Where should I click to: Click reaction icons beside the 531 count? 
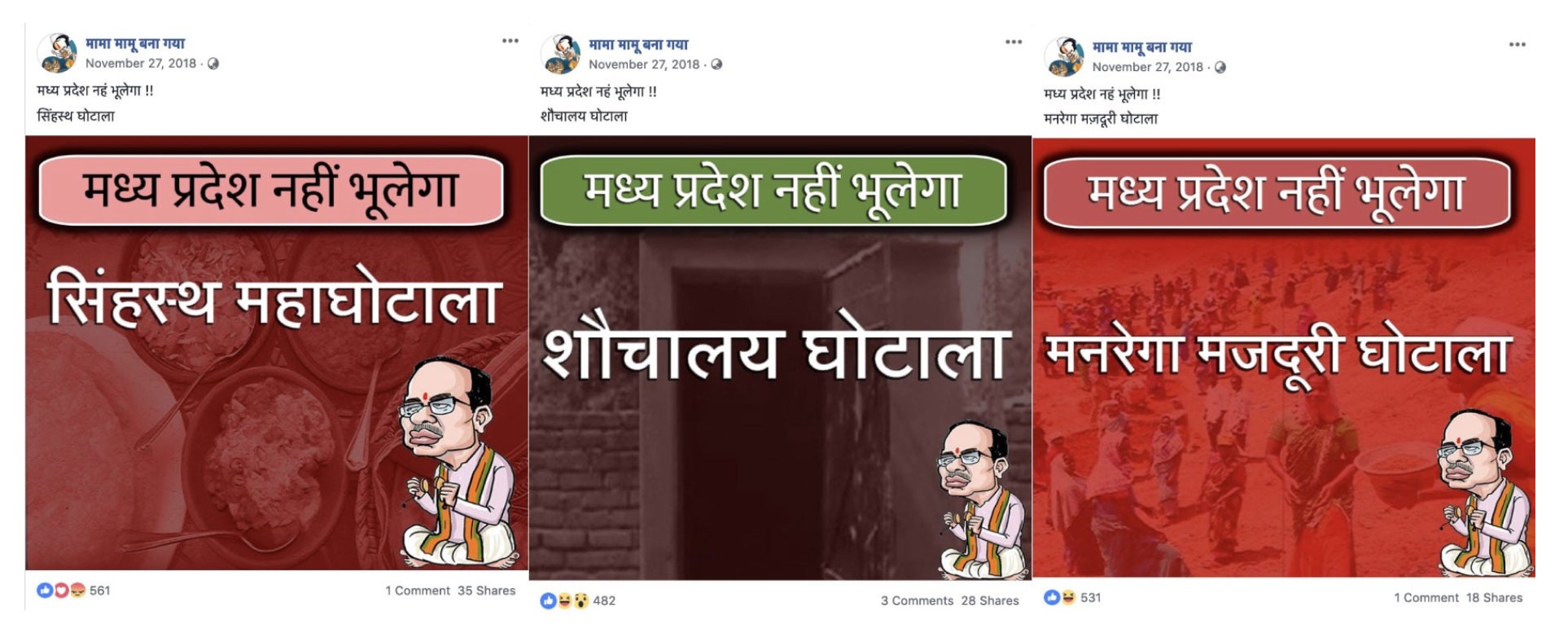(x=1060, y=597)
